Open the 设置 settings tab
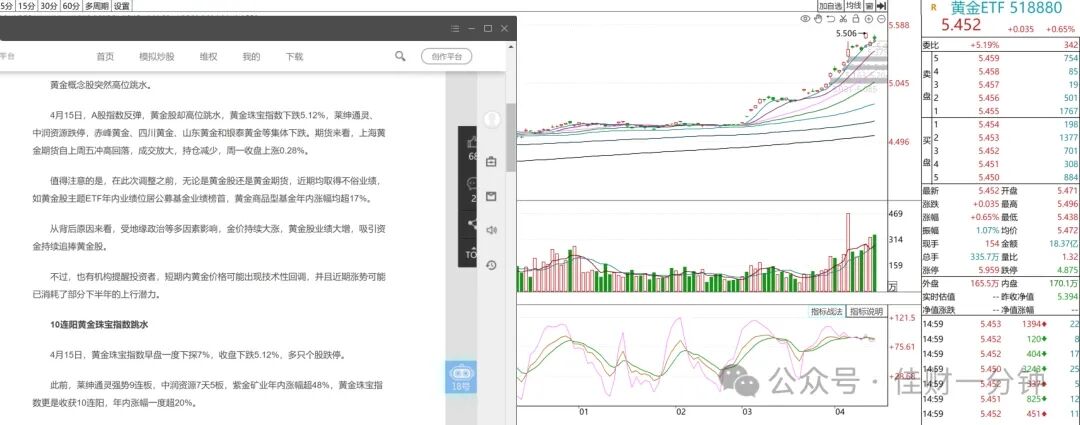The height and width of the screenshot is (425, 1080). tap(122, 6)
